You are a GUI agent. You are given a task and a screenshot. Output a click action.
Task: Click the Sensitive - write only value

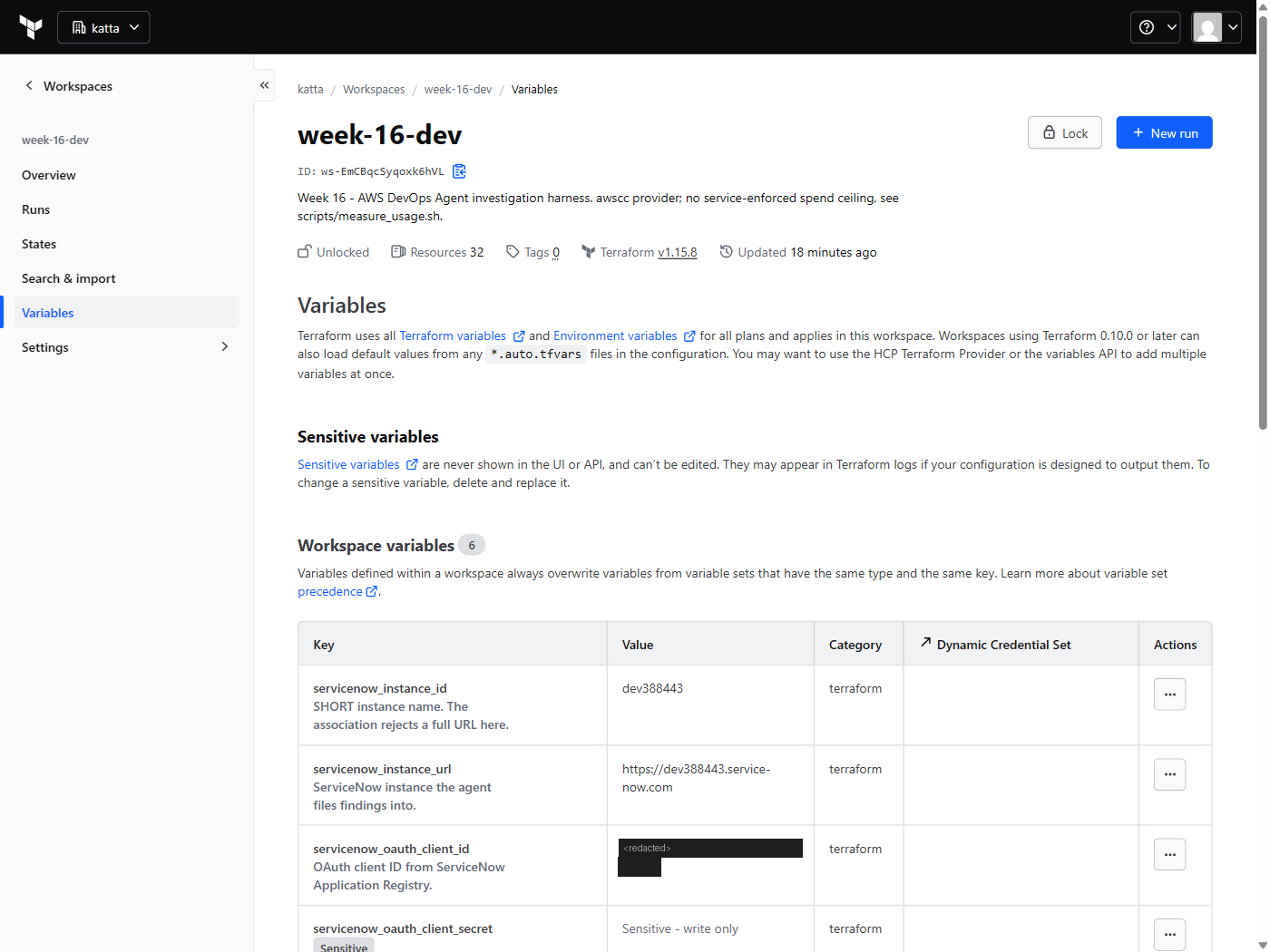click(x=680, y=928)
